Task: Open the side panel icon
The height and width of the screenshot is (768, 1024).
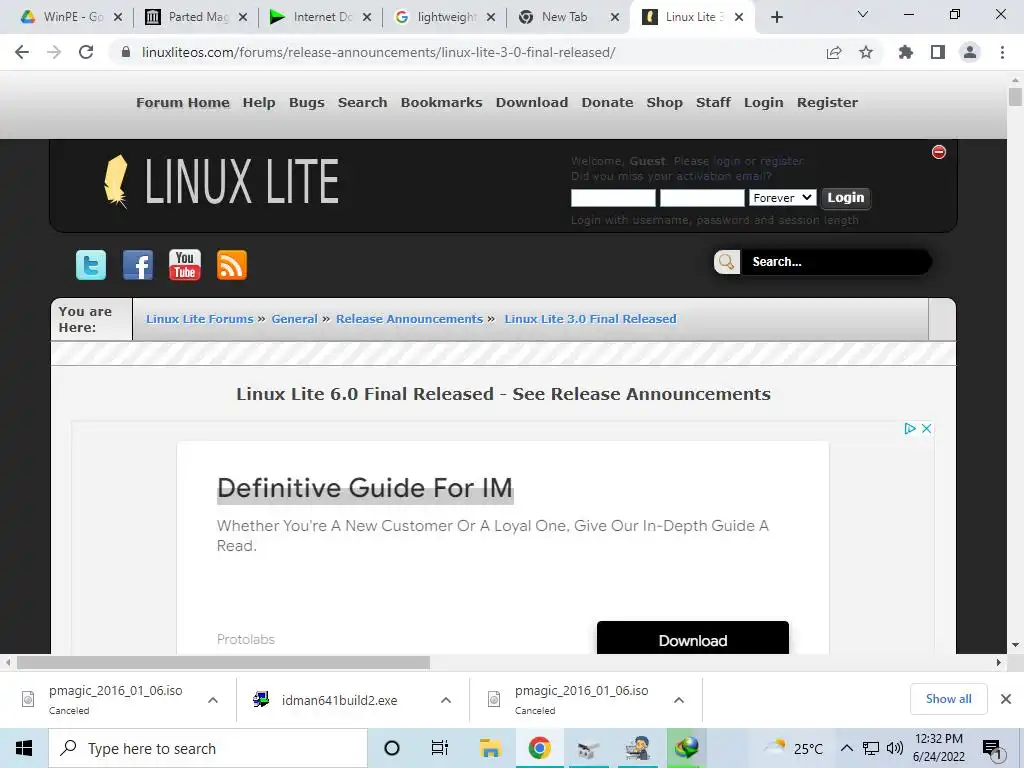Action: point(938,52)
